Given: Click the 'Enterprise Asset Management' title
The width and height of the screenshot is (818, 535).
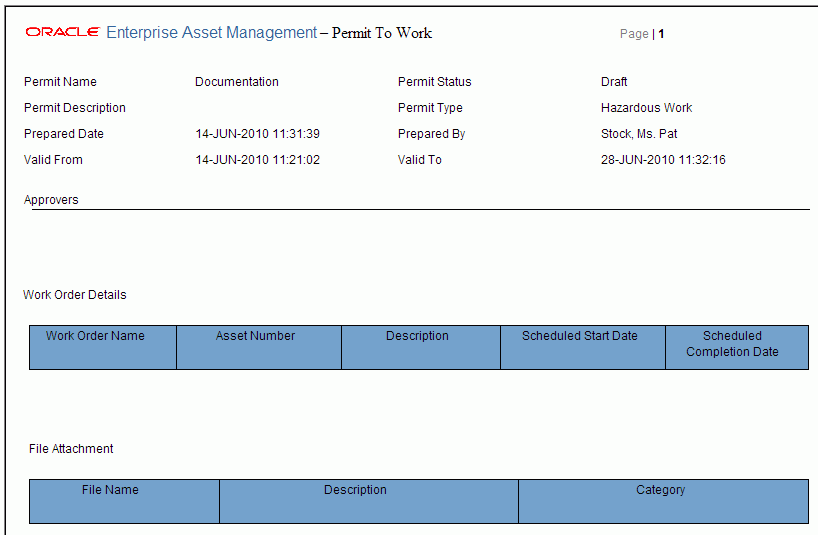Looking at the screenshot, I should point(211,32).
